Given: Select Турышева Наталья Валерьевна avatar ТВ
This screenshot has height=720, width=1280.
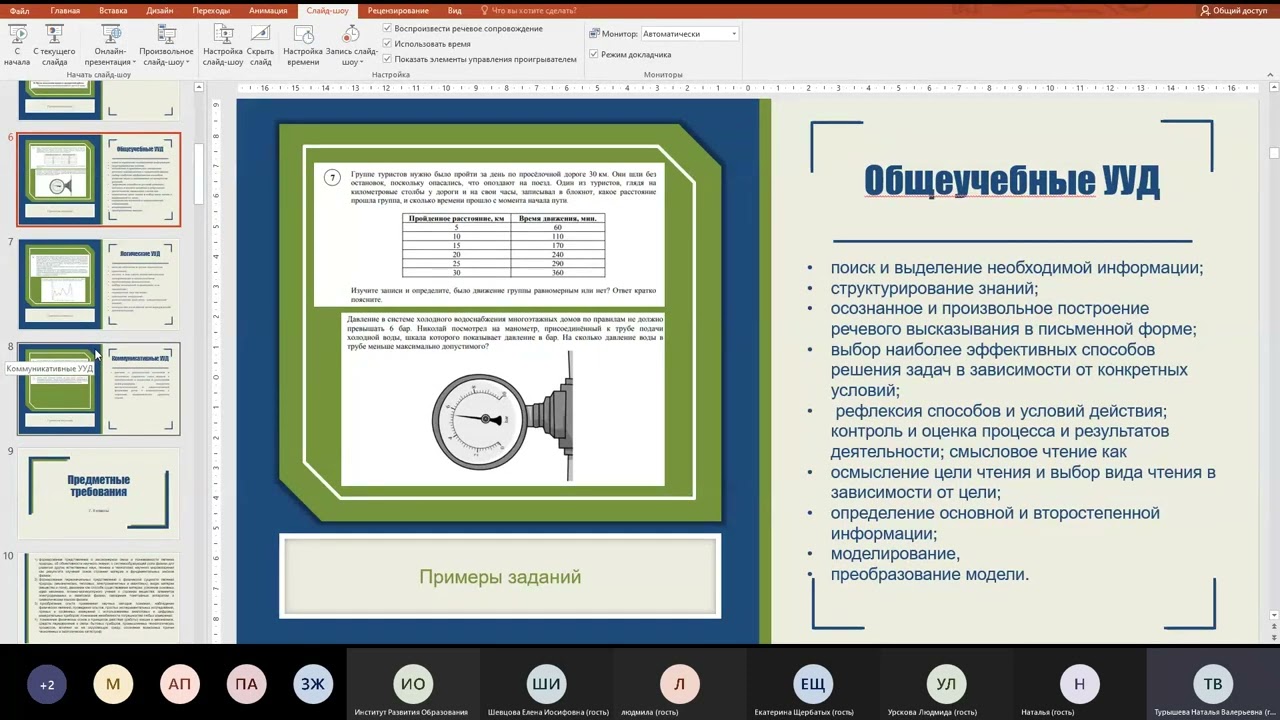Looking at the screenshot, I should [x=1213, y=684].
